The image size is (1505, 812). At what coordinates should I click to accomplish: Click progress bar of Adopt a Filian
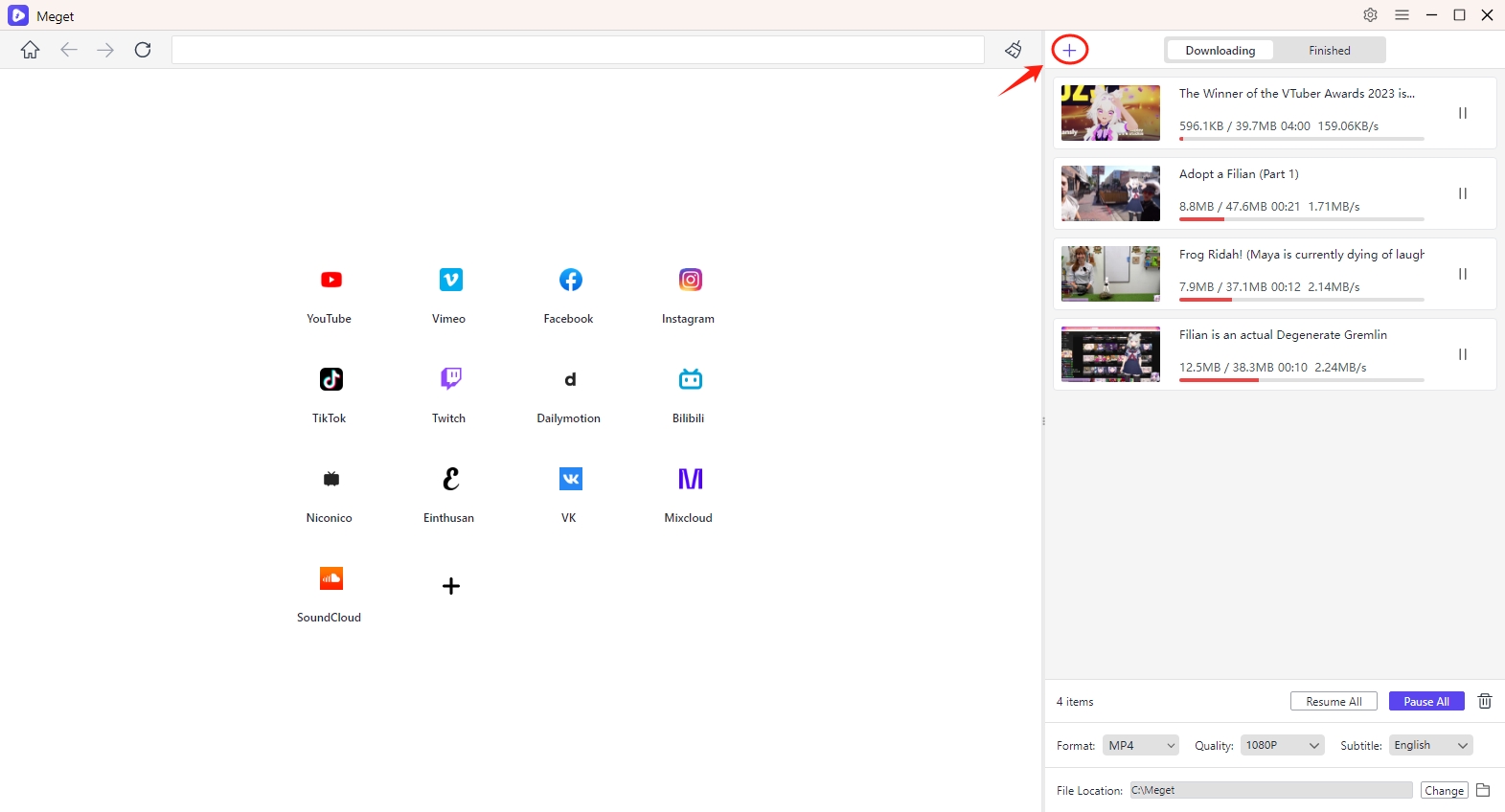click(1301, 219)
